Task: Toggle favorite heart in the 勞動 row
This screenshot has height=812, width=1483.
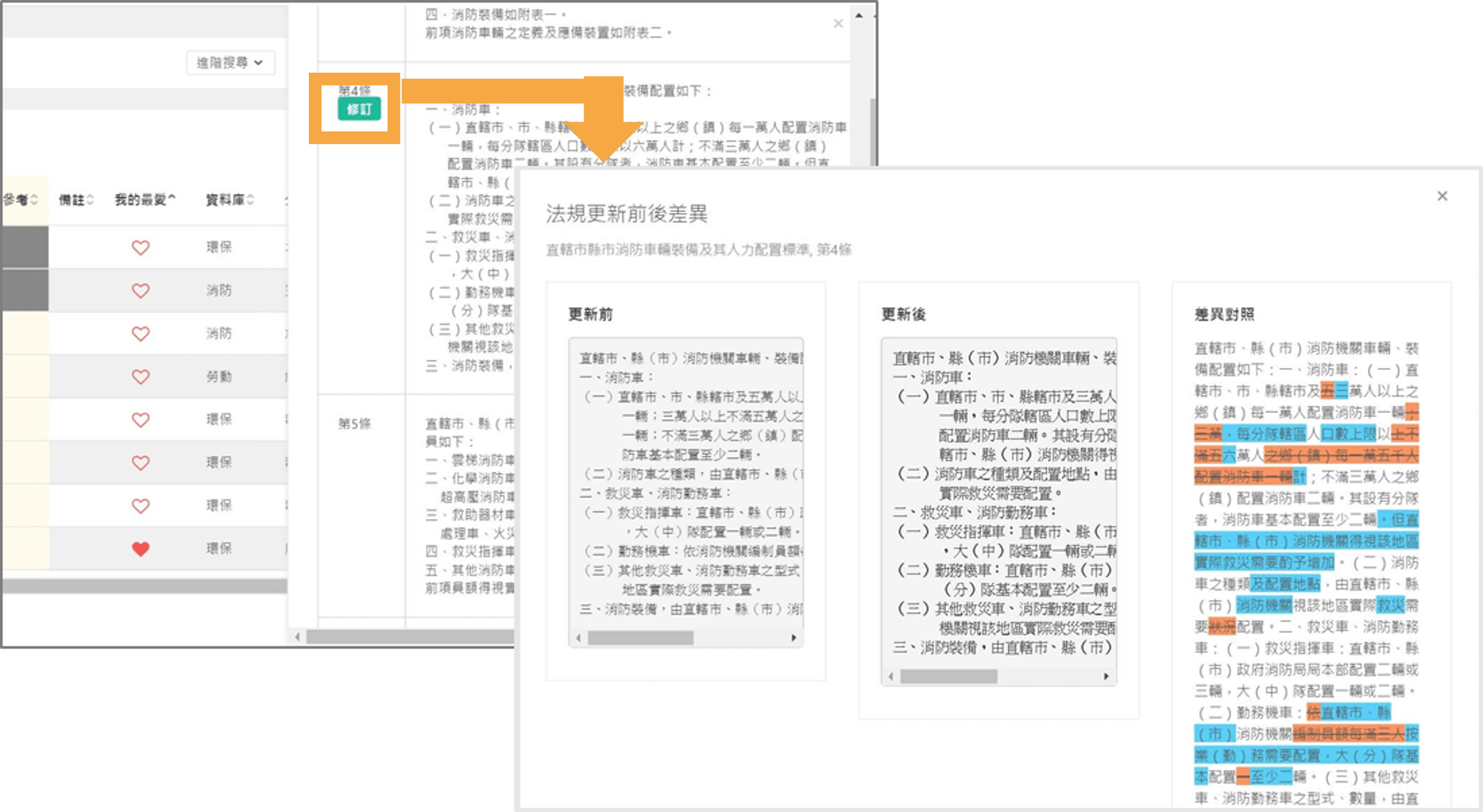Action: coord(140,377)
